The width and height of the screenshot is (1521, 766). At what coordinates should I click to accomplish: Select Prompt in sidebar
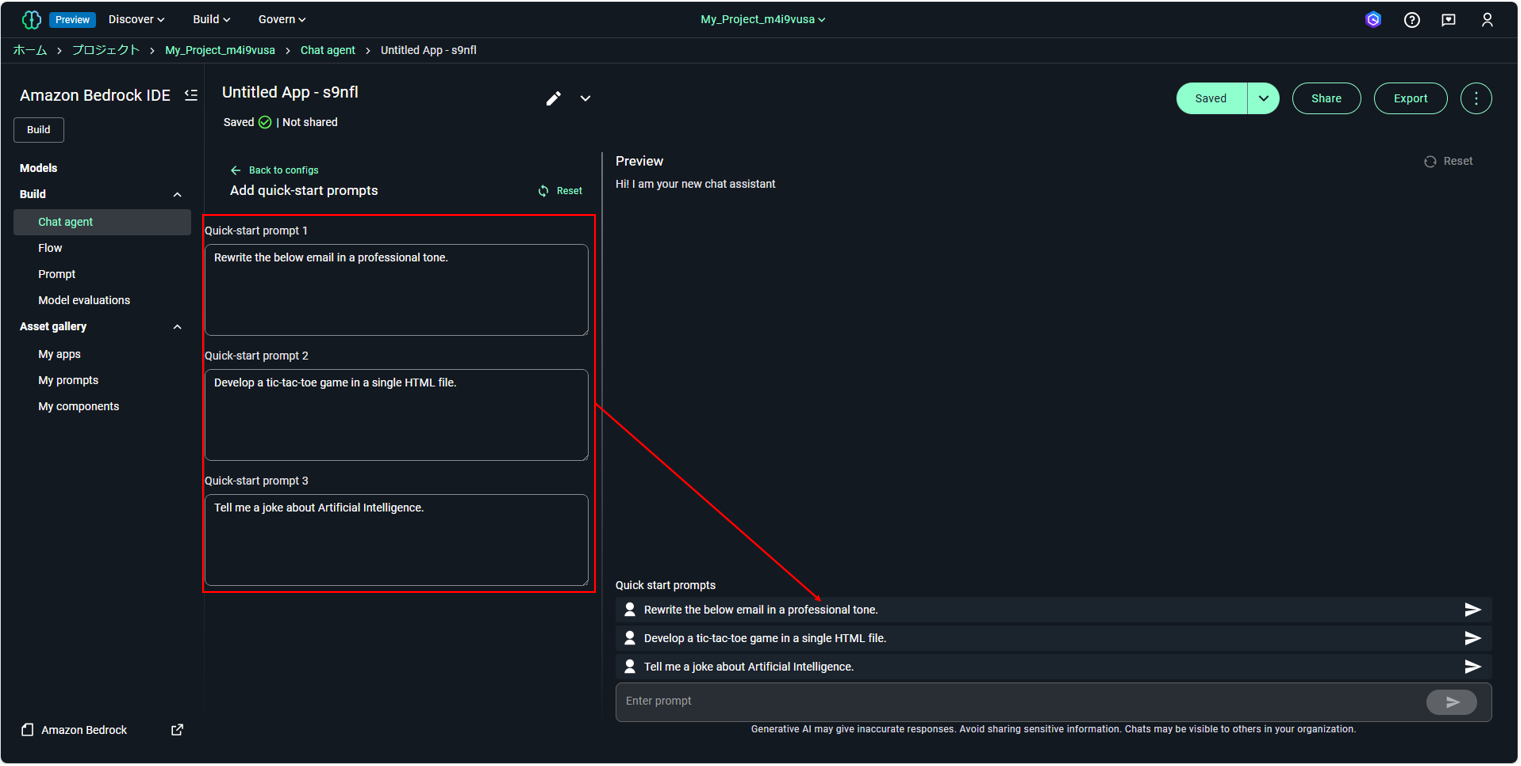(x=57, y=274)
